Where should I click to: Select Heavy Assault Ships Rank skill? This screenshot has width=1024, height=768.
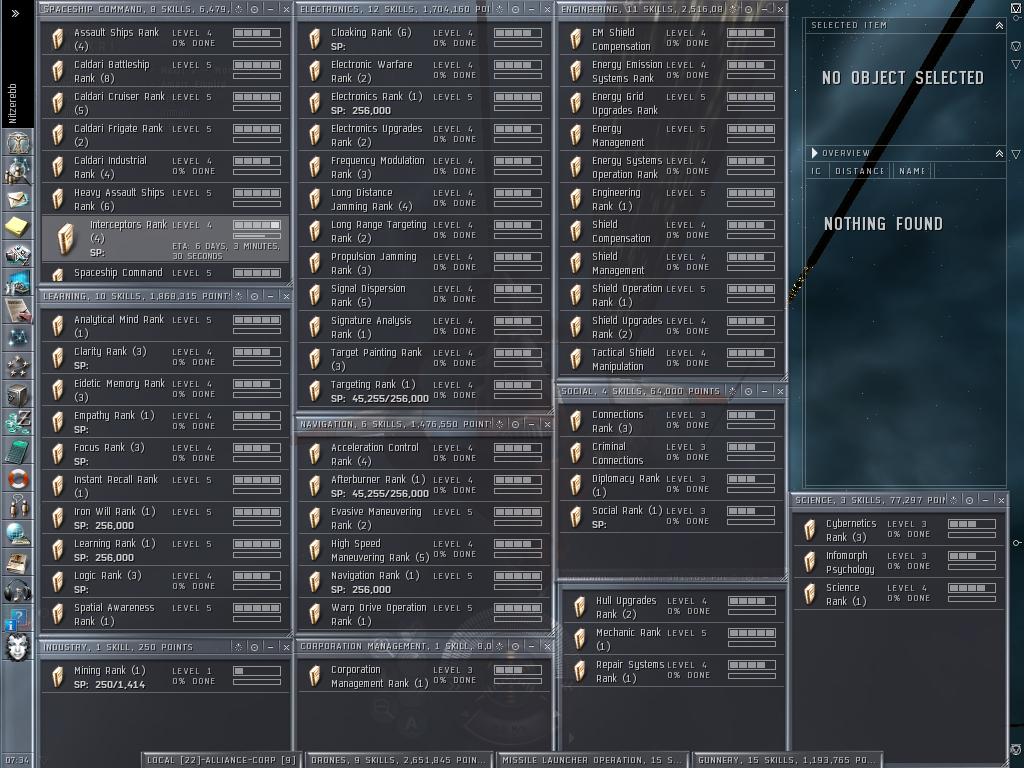[165, 199]
